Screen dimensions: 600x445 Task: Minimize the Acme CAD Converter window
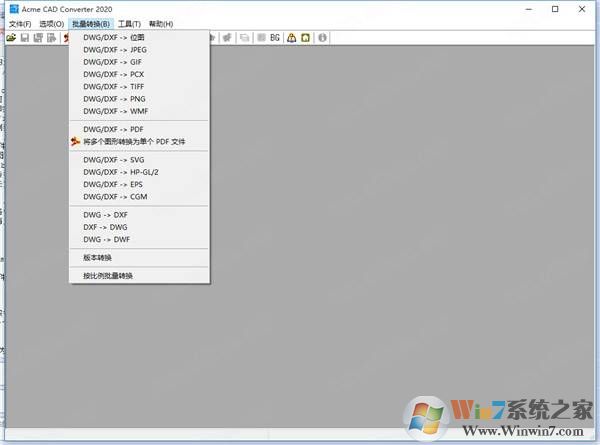pyautogui.click(x=529, y=9)
